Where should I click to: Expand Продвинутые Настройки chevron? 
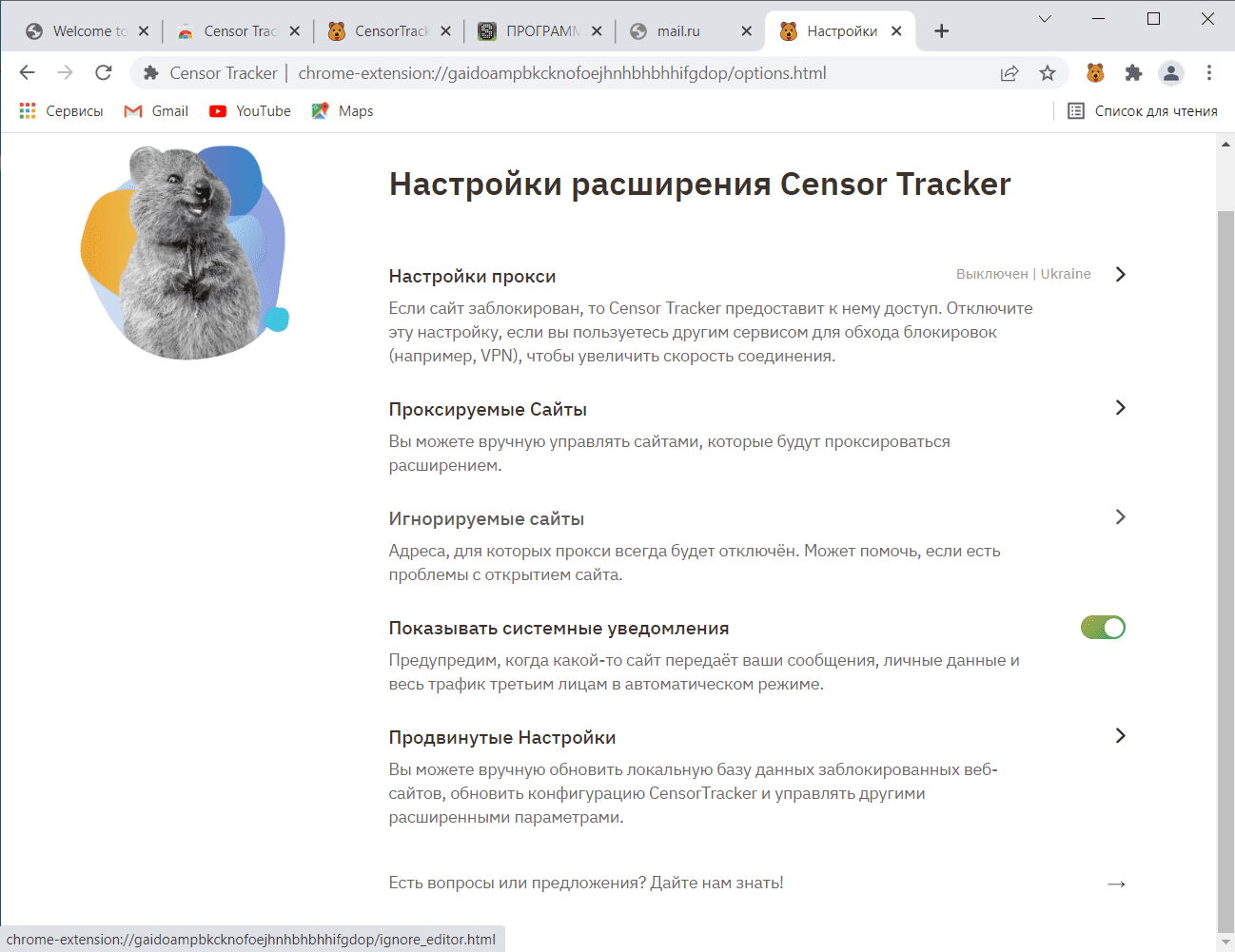click(1120, 735)
